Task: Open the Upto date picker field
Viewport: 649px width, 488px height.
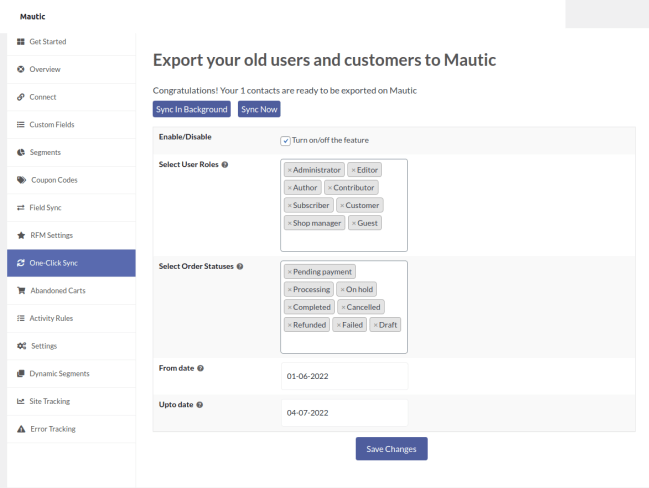Action: pyautogui.click(x=344, y=412)
